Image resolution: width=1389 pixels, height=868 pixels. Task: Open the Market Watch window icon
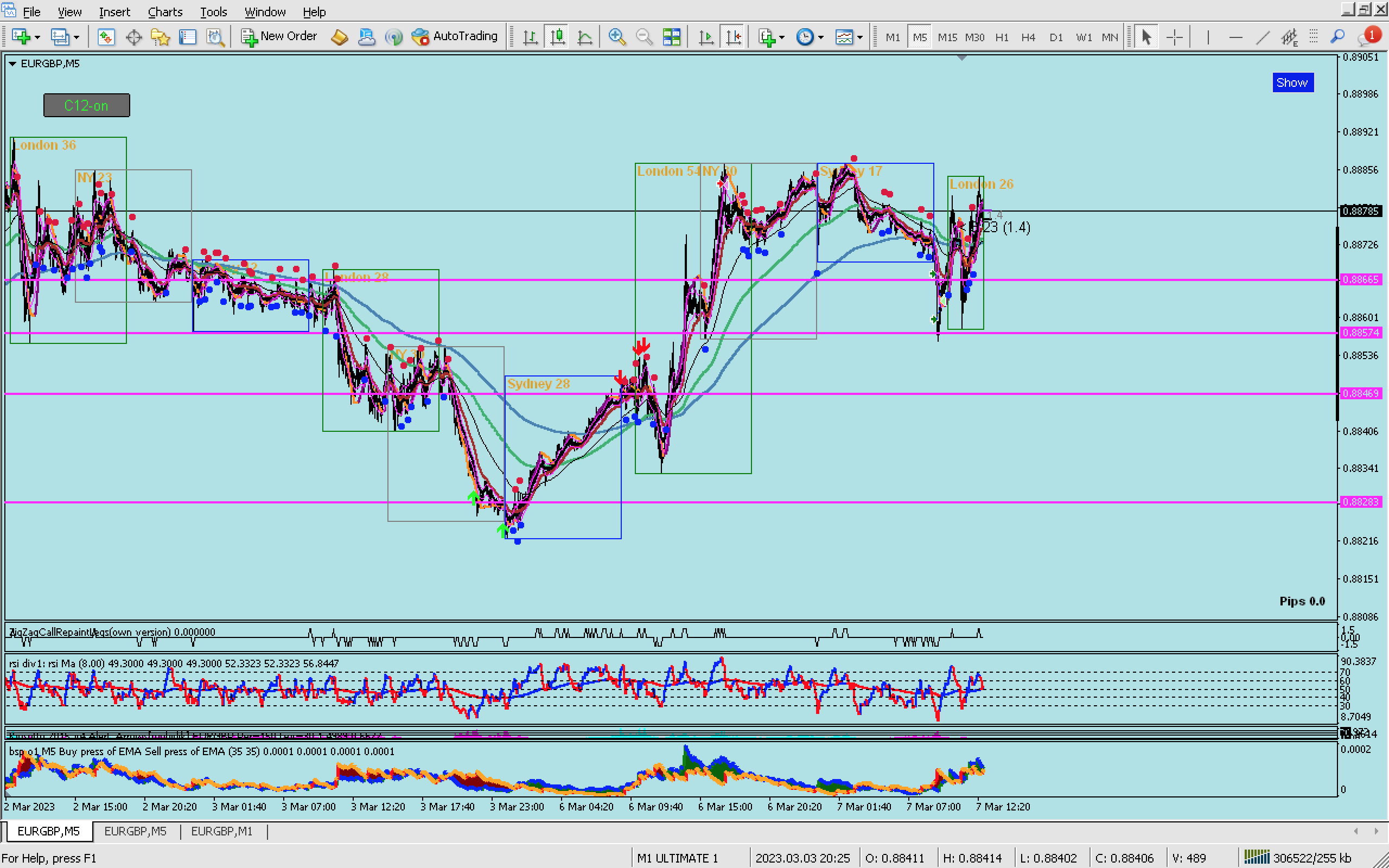(x=106, y=37)
